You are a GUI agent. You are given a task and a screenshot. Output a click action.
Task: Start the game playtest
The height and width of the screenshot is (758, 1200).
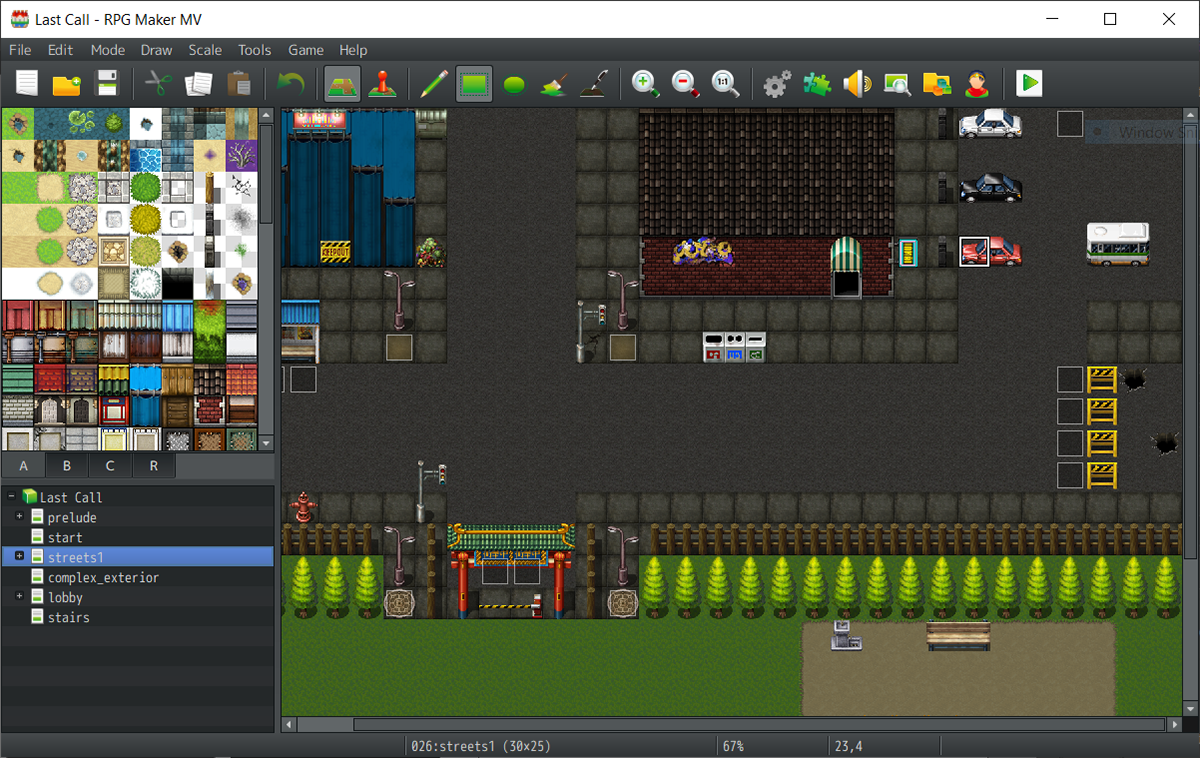1029,84
